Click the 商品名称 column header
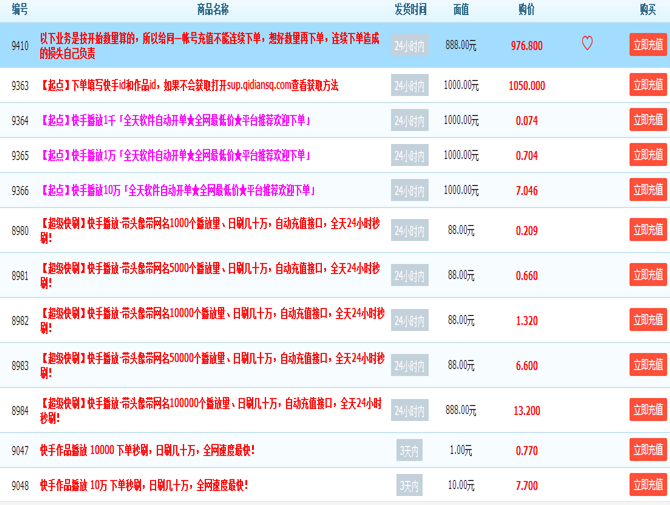The width and height of the screenshot is (670, 505). 212,9
